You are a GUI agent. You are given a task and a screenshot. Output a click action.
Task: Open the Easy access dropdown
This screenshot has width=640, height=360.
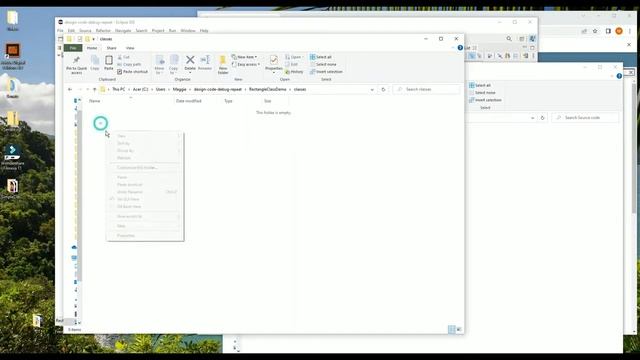point(245,64)
